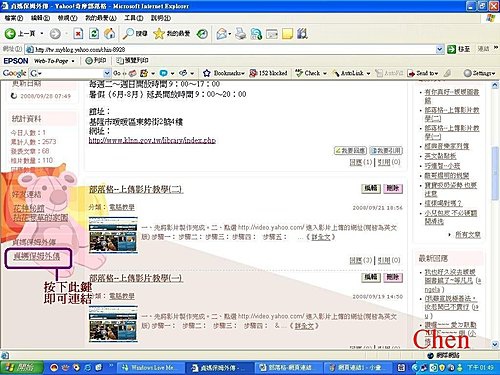The height and width of the screenshot is (375, 500).
Task: Click the vertical scrollbar up arrow
Action: click(495, 85)
